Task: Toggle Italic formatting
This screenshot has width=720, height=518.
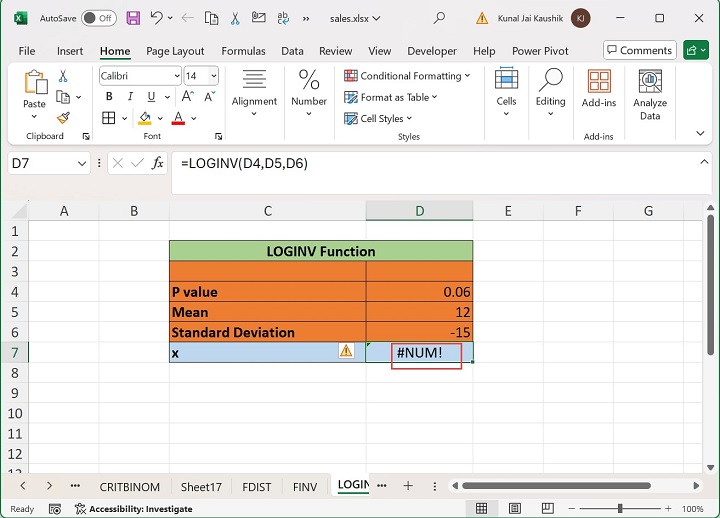Action: pos(130,96)
